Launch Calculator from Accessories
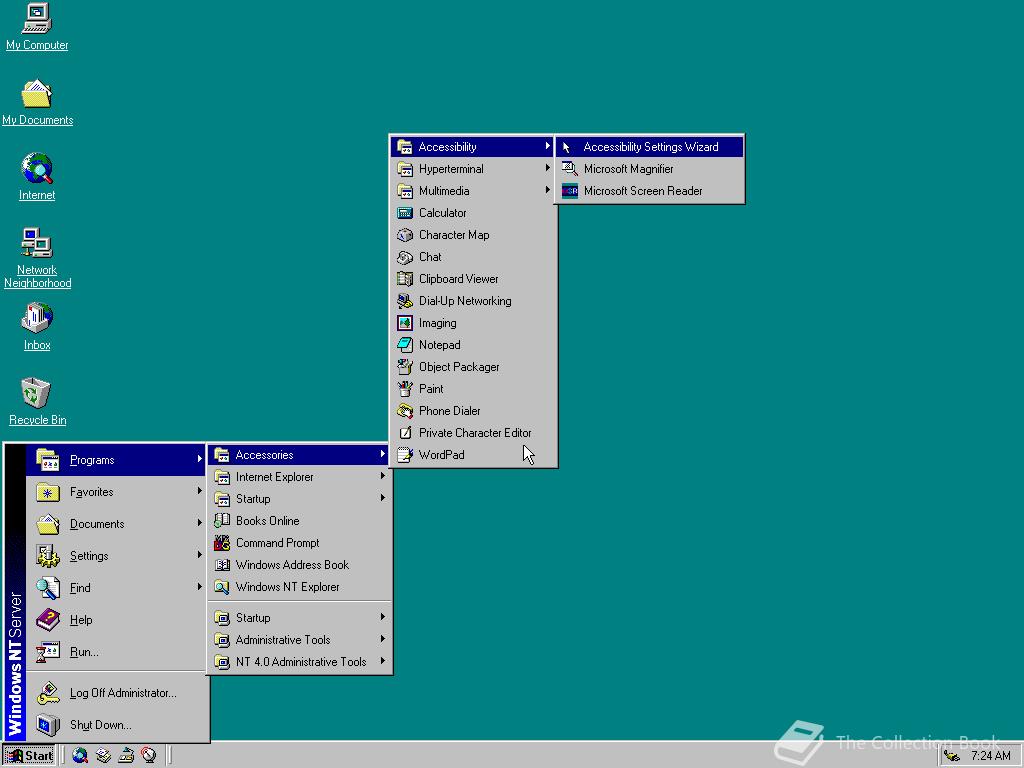 click(473, 213)
